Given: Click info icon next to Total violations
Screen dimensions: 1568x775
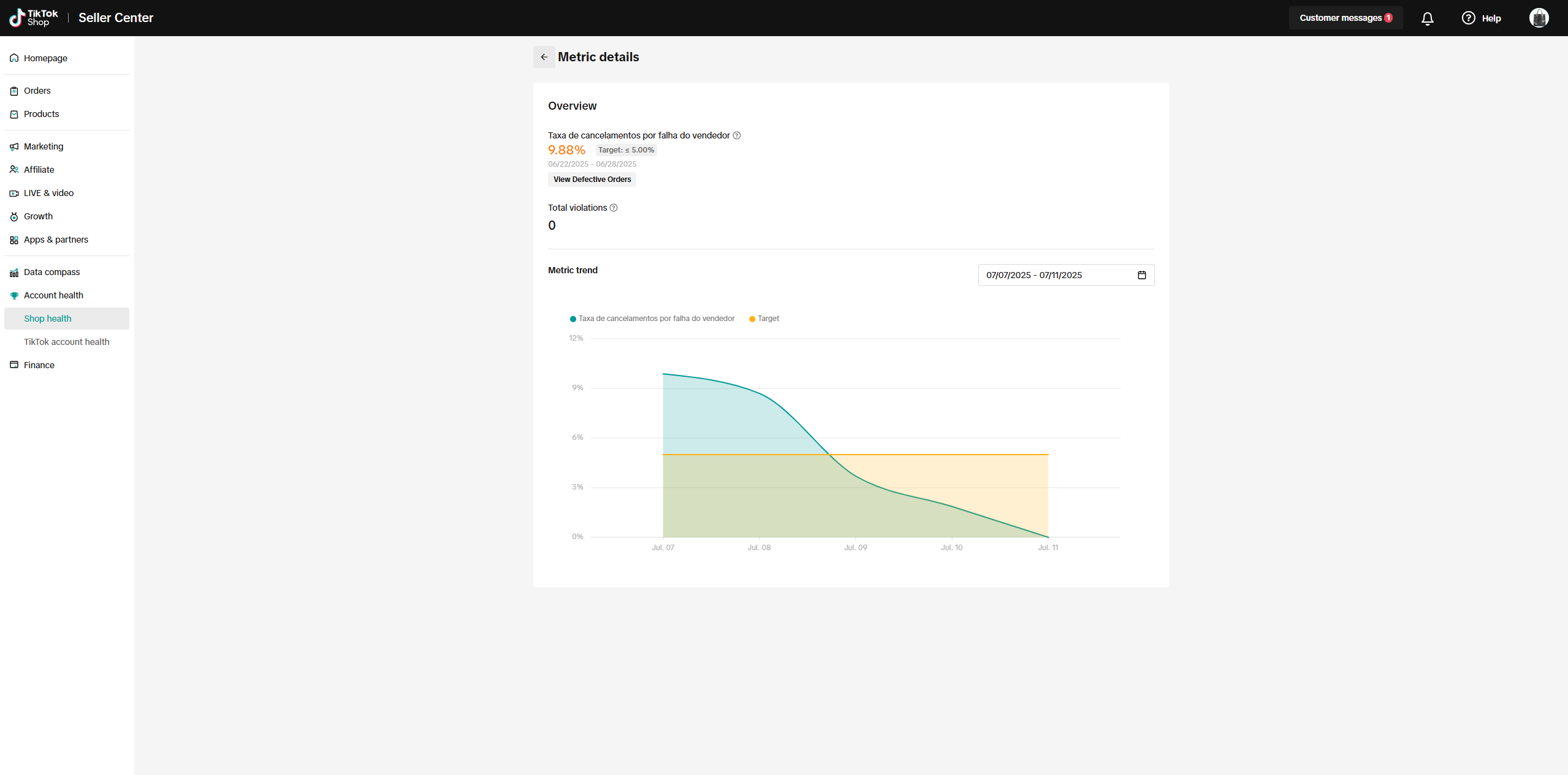Looking at the screenshot, I should (x=614, y=208).
